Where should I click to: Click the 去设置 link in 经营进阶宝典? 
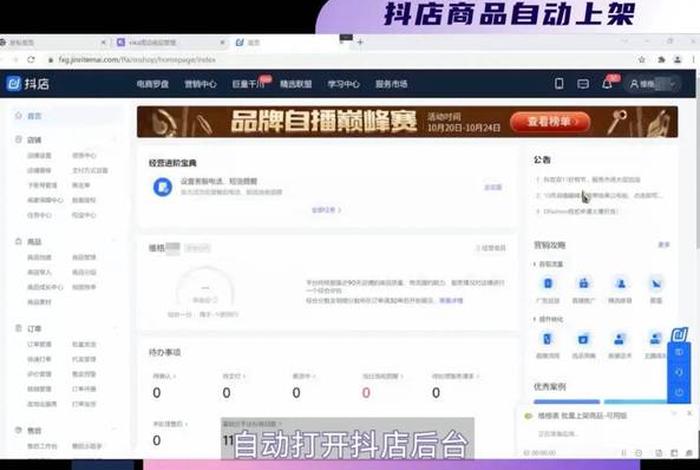coord(493,187)
